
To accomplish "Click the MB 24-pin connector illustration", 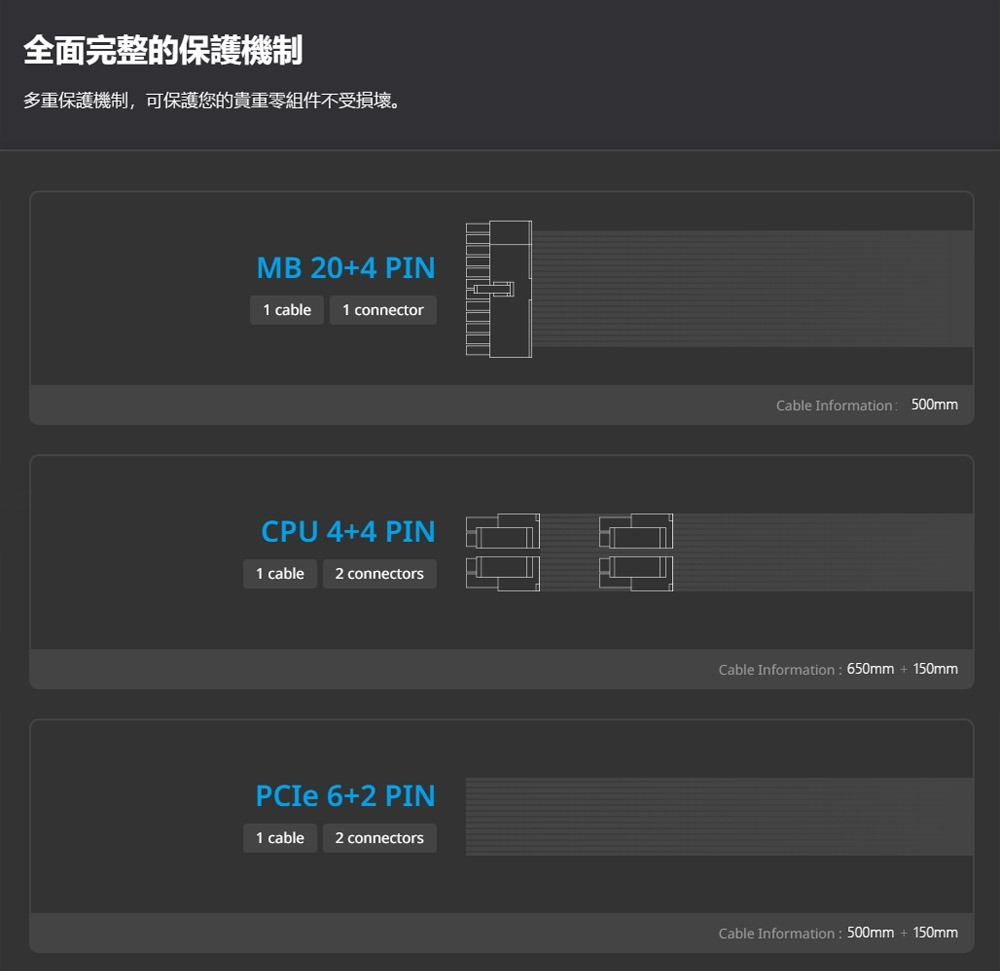I will [x=498, y=289].
